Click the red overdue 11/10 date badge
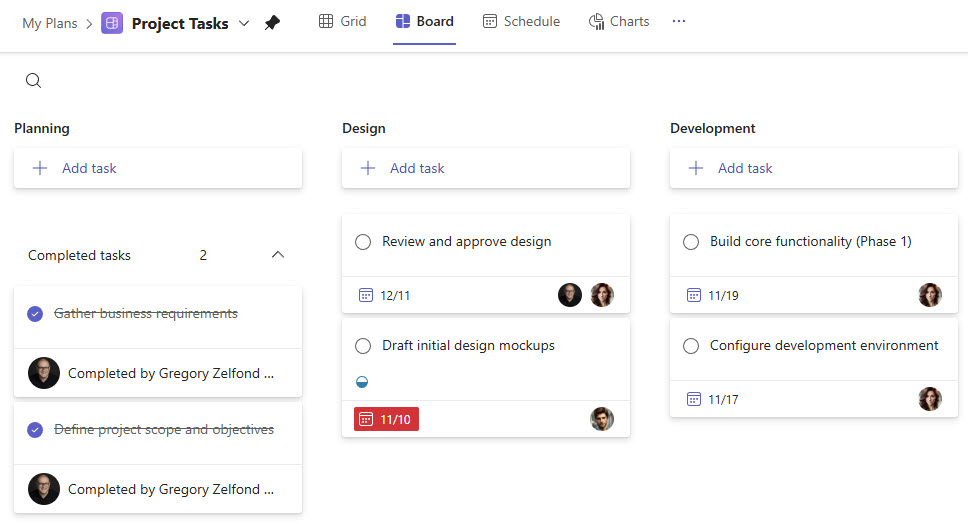The image size is (968, 524). 386,419
